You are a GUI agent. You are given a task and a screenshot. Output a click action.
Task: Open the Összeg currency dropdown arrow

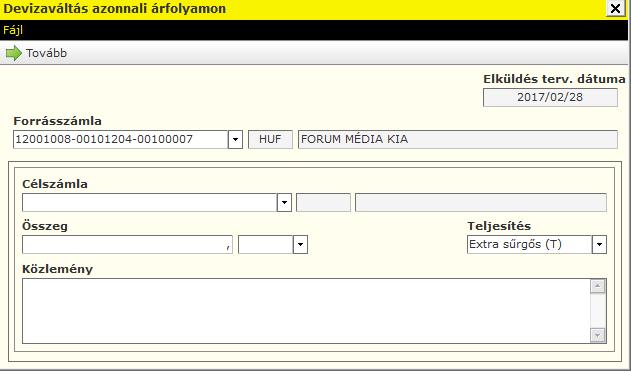pyautogui.click(x=300, y=245)
